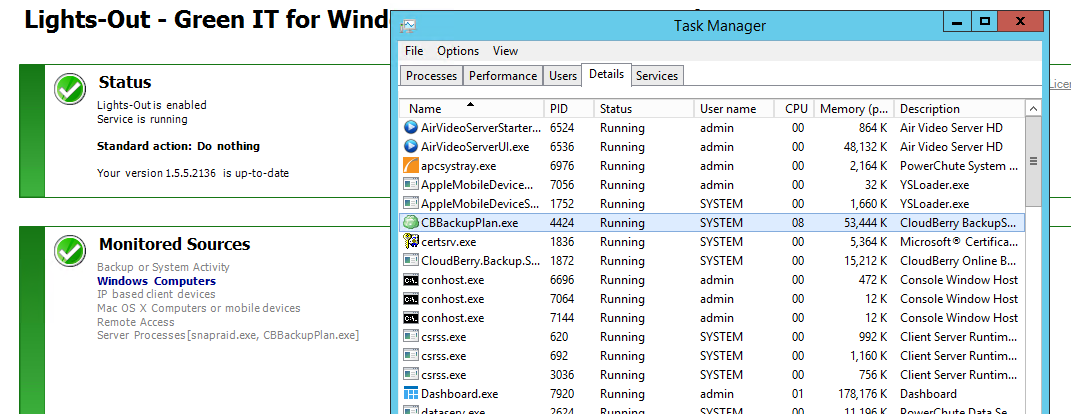Click PID 6976 cell
Image resolution: width=1071 pixels, height=414 pixels.
(x=562, y=165)
